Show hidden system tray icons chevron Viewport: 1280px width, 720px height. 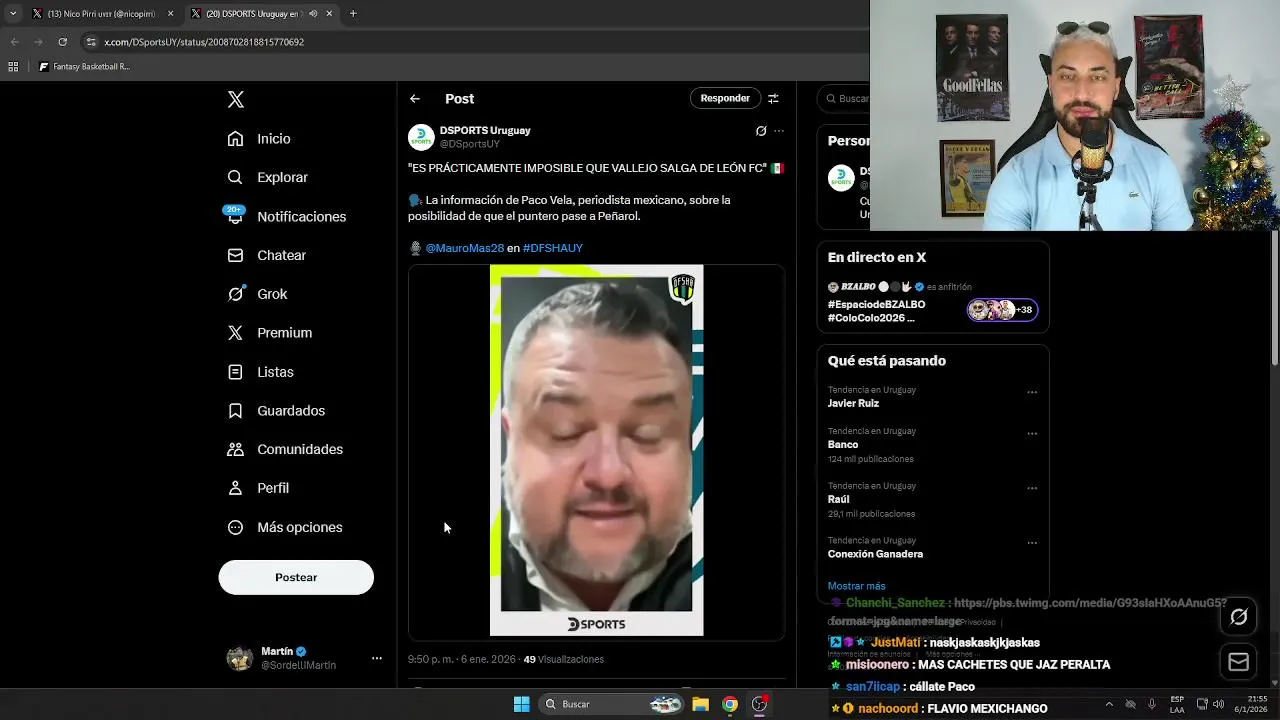[x=1108, y=704]
